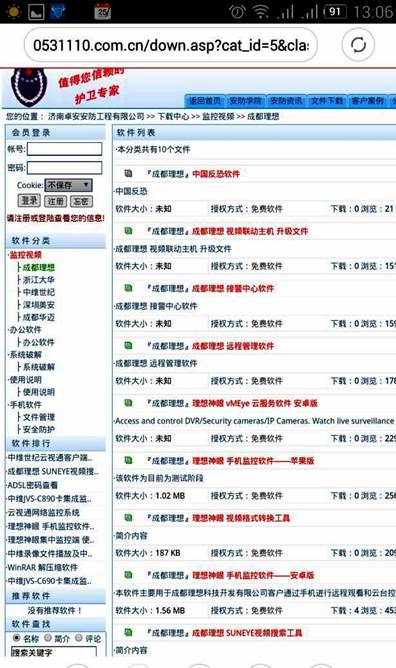Image resolution: width=396 pixels, height=668 pixels.
Task: Select the 简介 search radio button
Action: (48, 638)
